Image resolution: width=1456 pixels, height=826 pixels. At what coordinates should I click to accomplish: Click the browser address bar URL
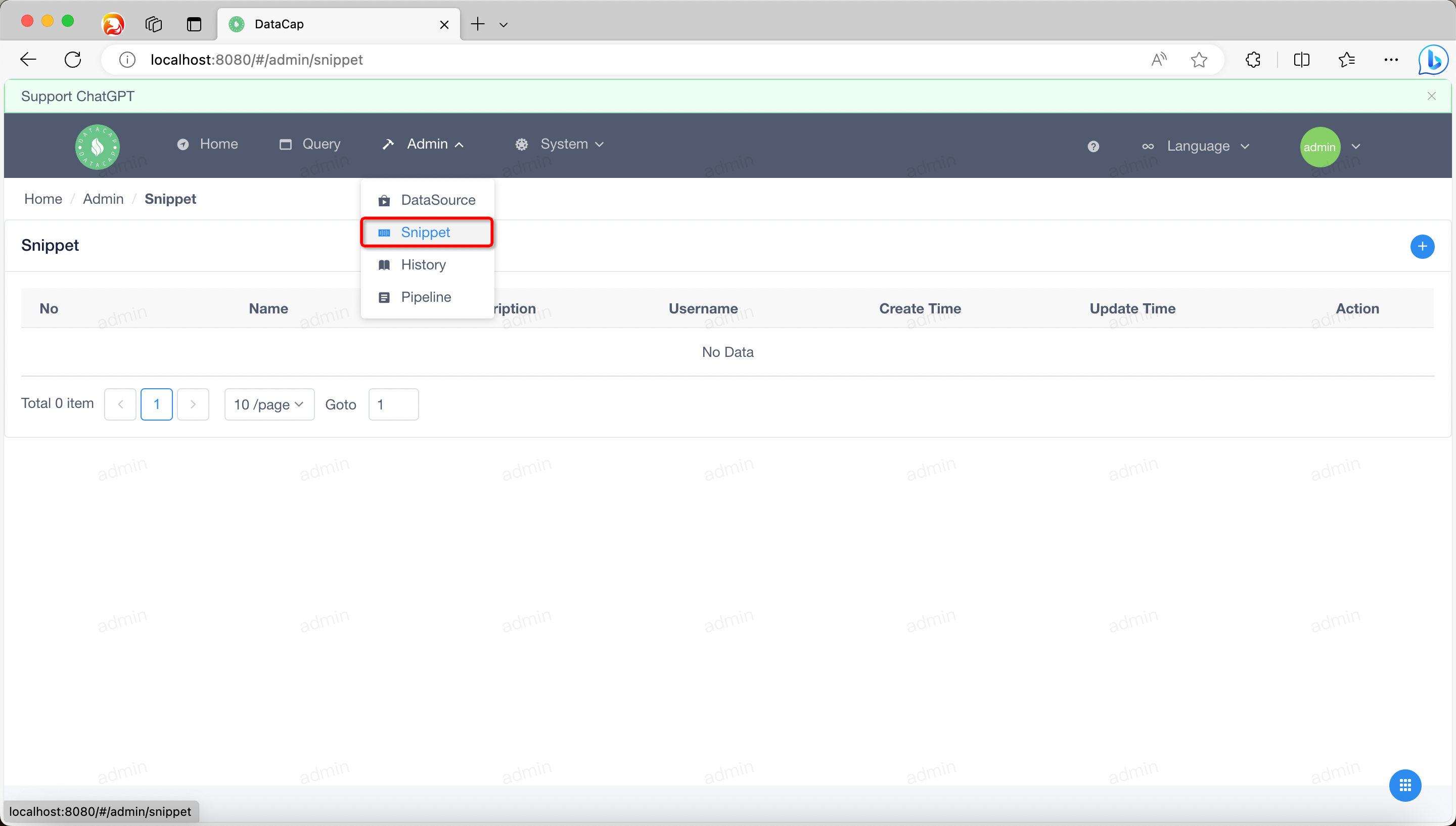(x=256, y=60)
